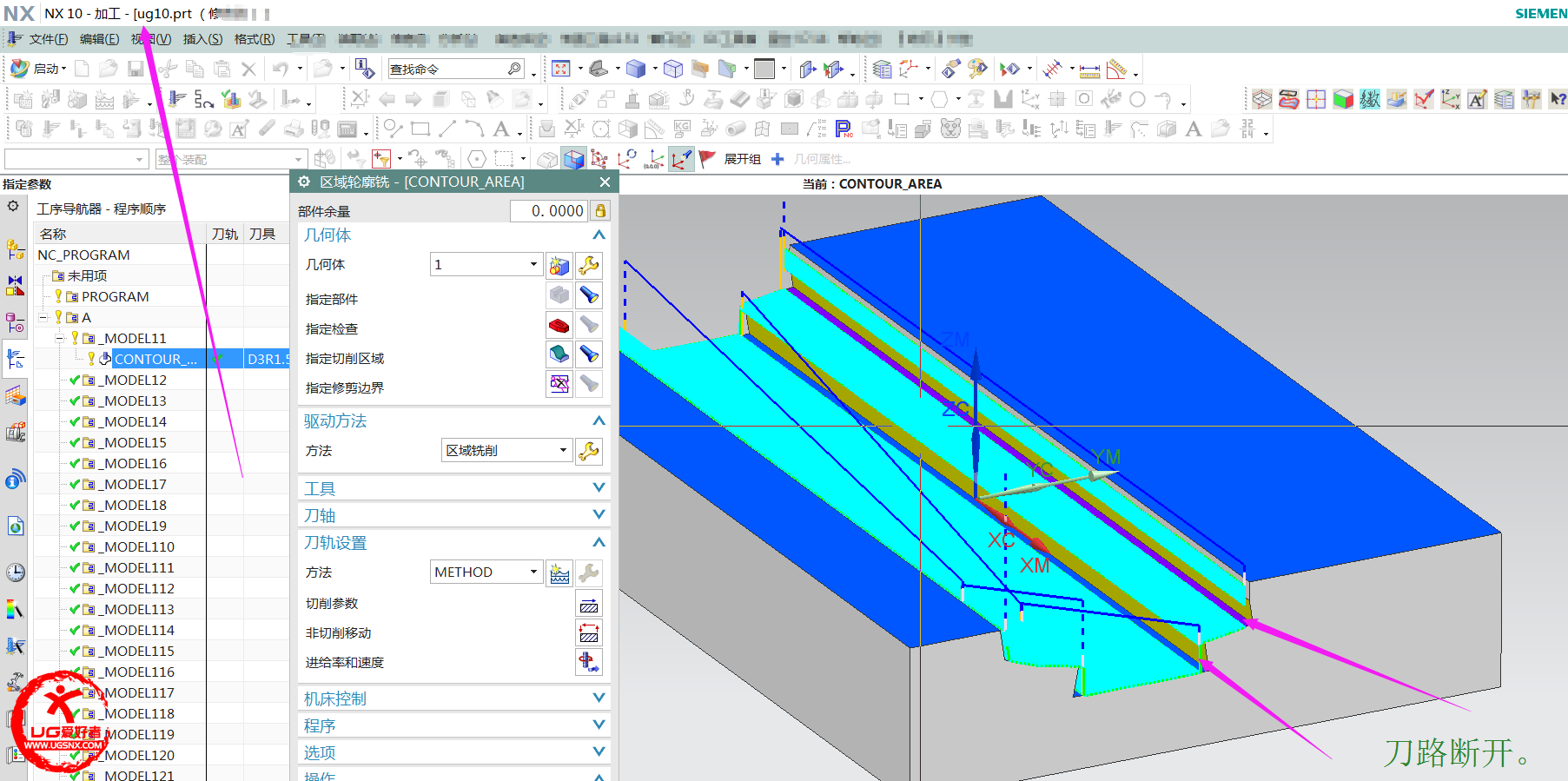Click the 部件余量 value field
Image resolution: width=1568 pixels, height=781 pixels.
click(549, 210)
